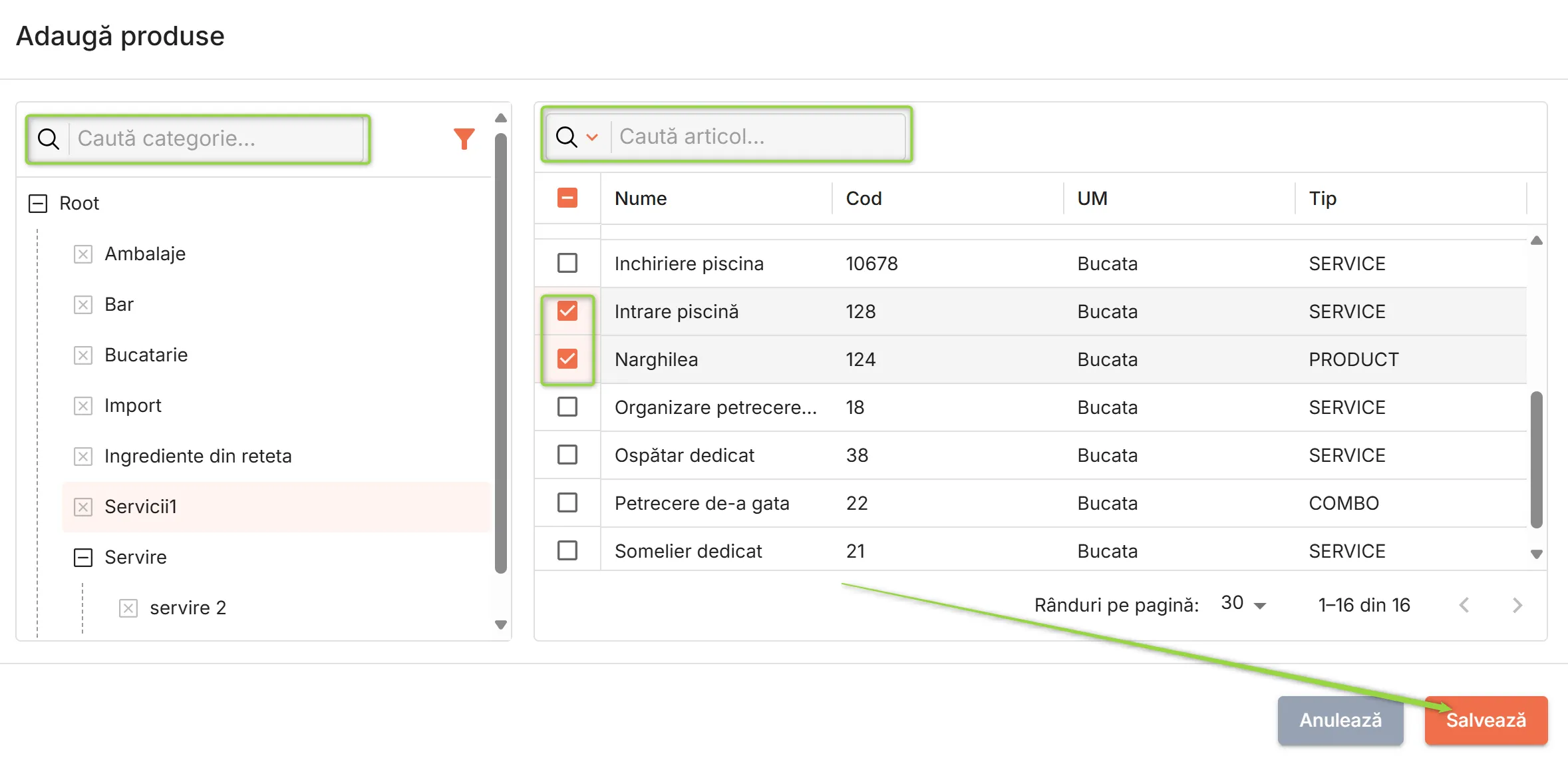This screenshot has height=766, width=1568.
Task: Check the Ospătar dedicat row checkbox
Action: point(567,455)
